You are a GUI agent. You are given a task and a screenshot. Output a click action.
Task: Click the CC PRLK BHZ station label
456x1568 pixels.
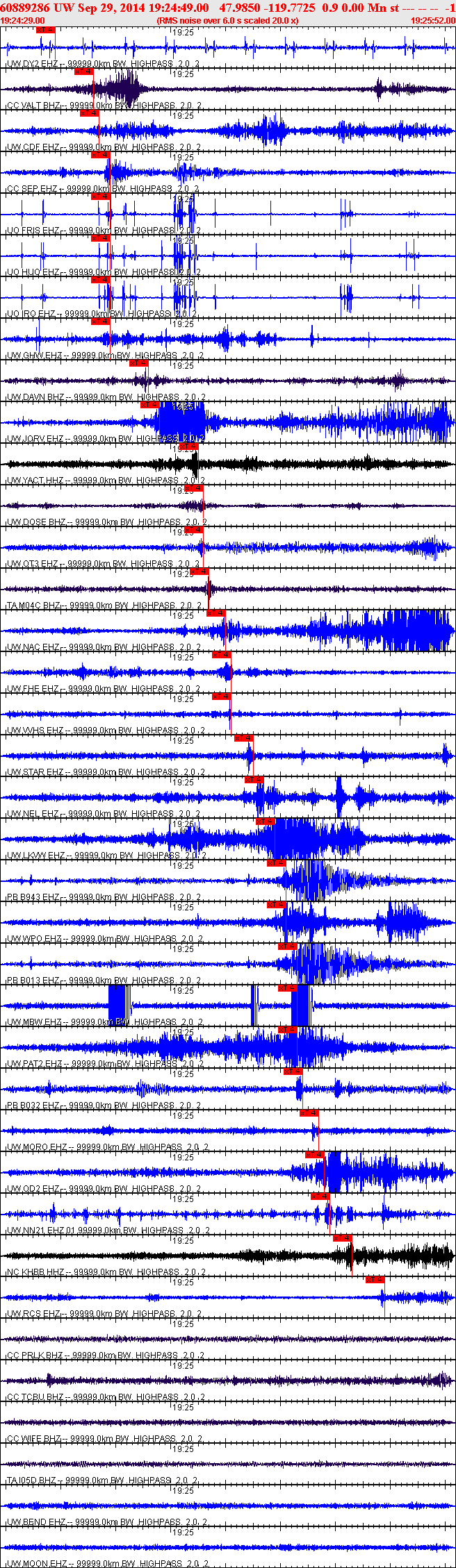pyautogui.click(x=34, y=1356)
